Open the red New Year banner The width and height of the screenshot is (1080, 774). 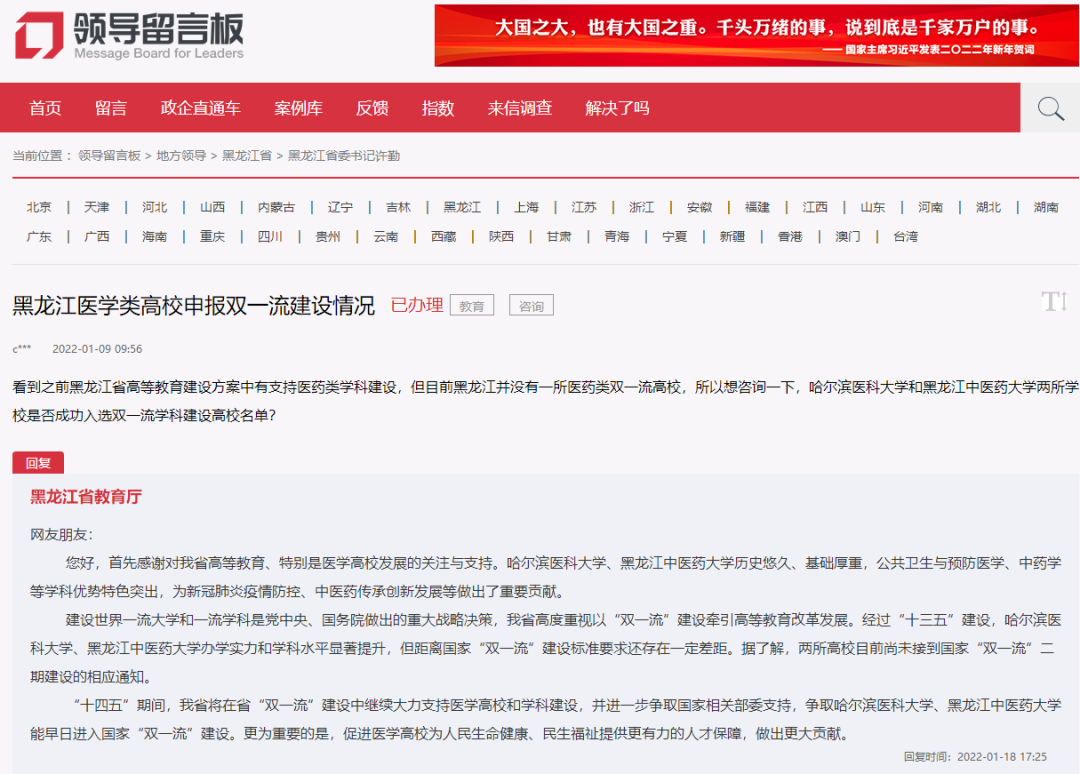pyautogui.click(x=756, y=36)
